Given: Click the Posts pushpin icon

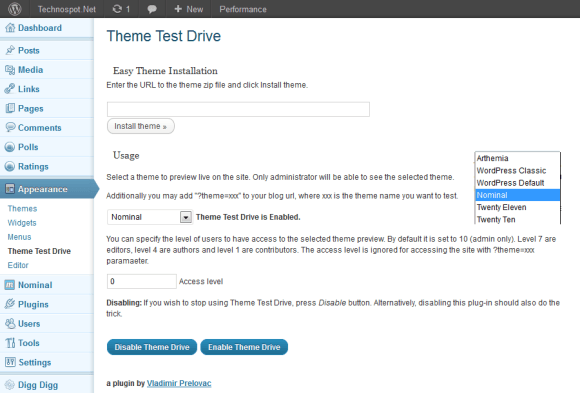Looking at the screenshot, I should click(10, 50).
